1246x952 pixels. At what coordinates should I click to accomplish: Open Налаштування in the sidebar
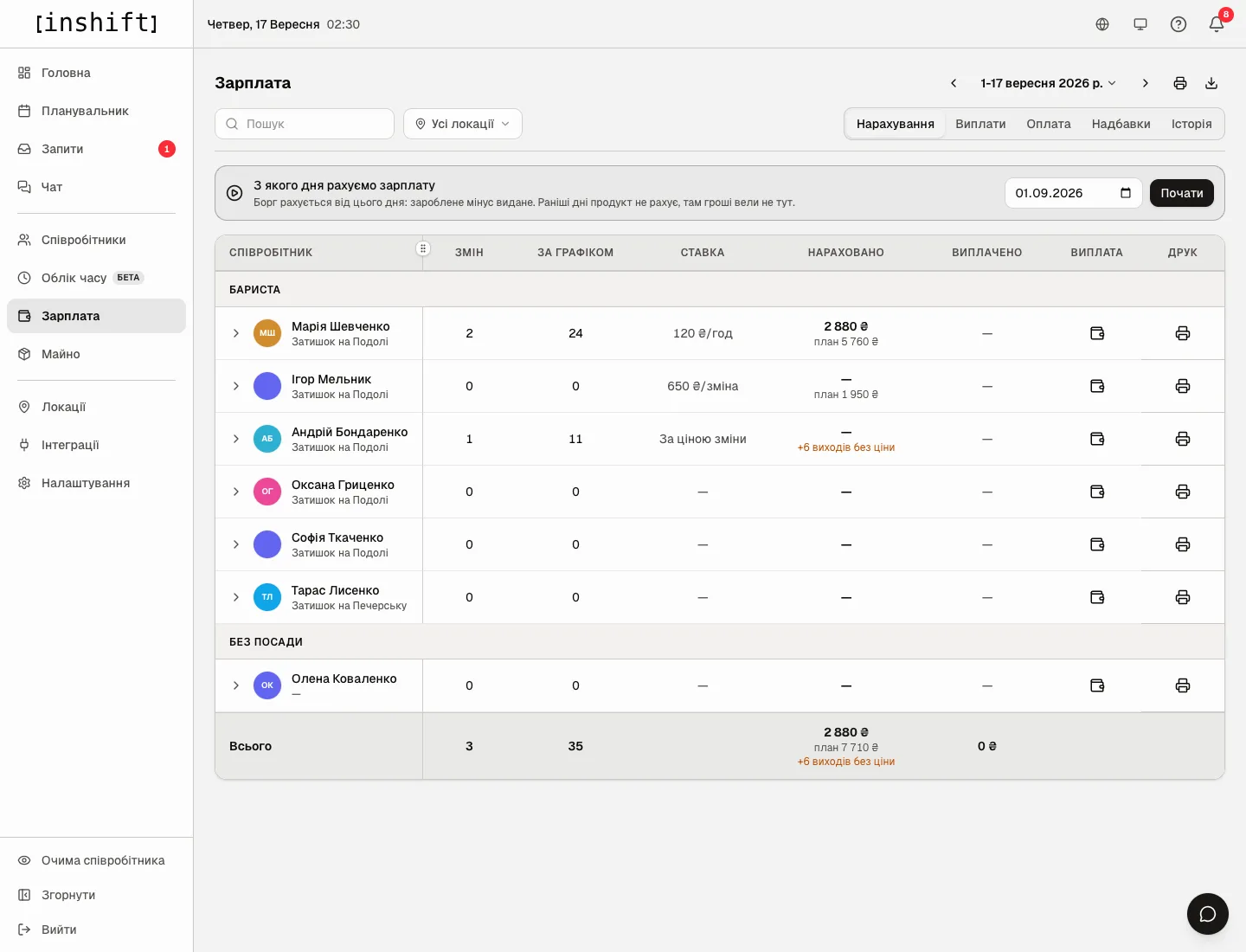coord(96,483)
